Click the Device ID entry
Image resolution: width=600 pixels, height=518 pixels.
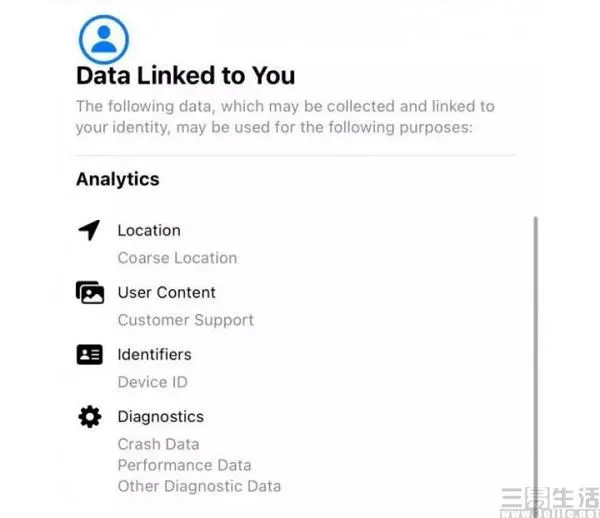click(152, 382)
